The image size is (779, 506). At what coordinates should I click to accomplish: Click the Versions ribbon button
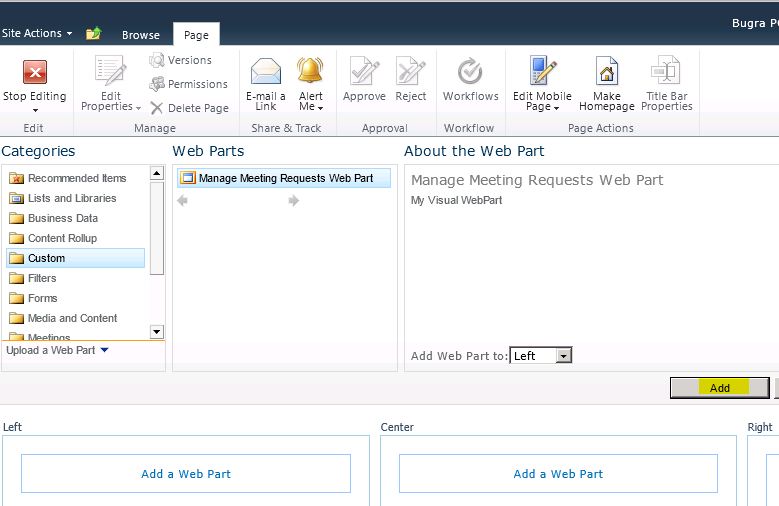(x=181, y=60)
